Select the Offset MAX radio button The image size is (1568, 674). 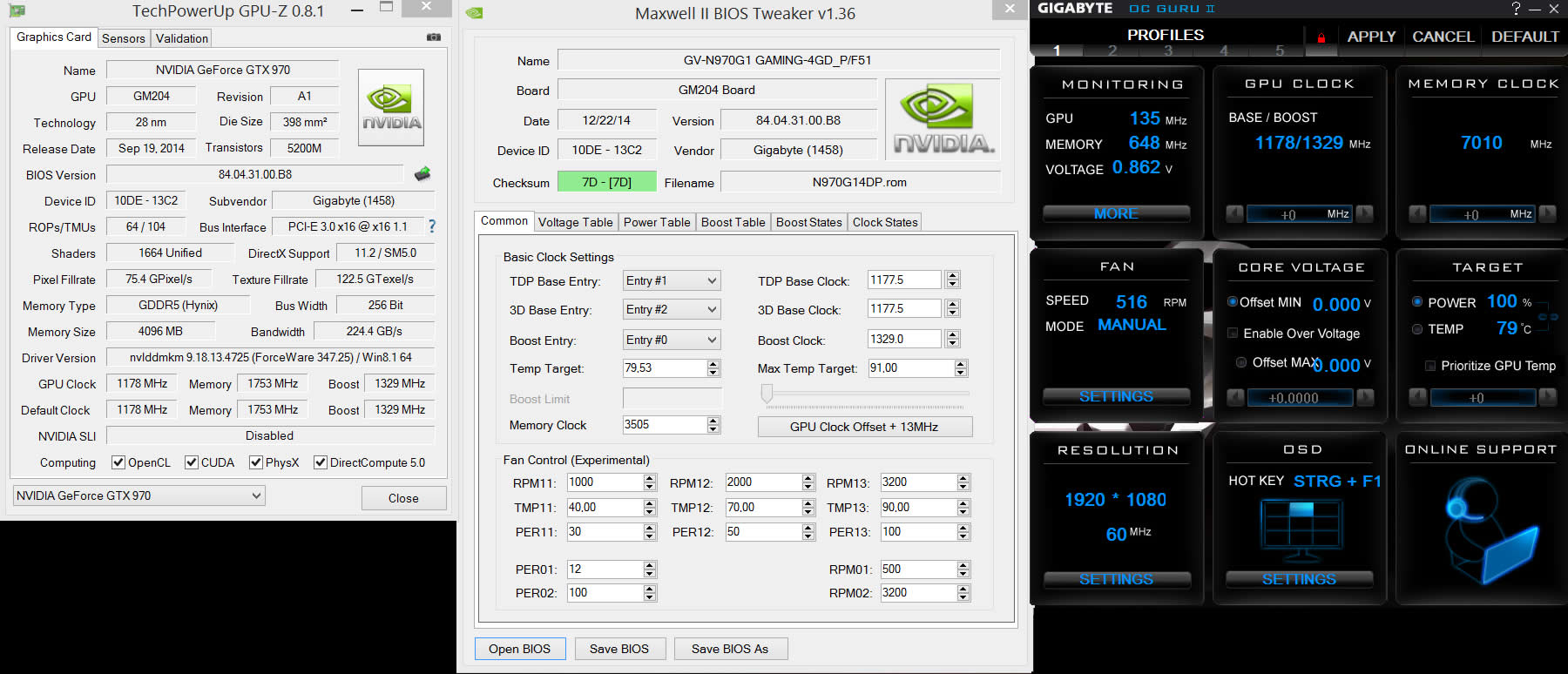(x=1241, y=362)
